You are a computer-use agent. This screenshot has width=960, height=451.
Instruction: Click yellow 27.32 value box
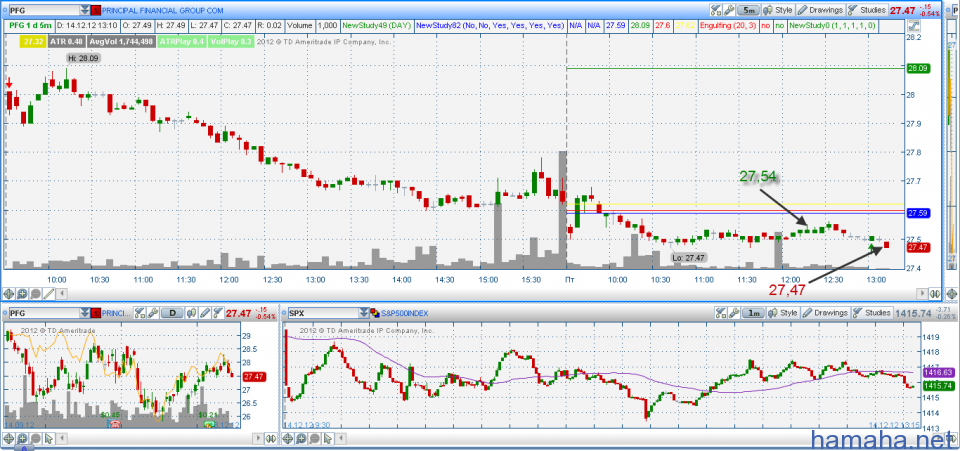(33, 42)
